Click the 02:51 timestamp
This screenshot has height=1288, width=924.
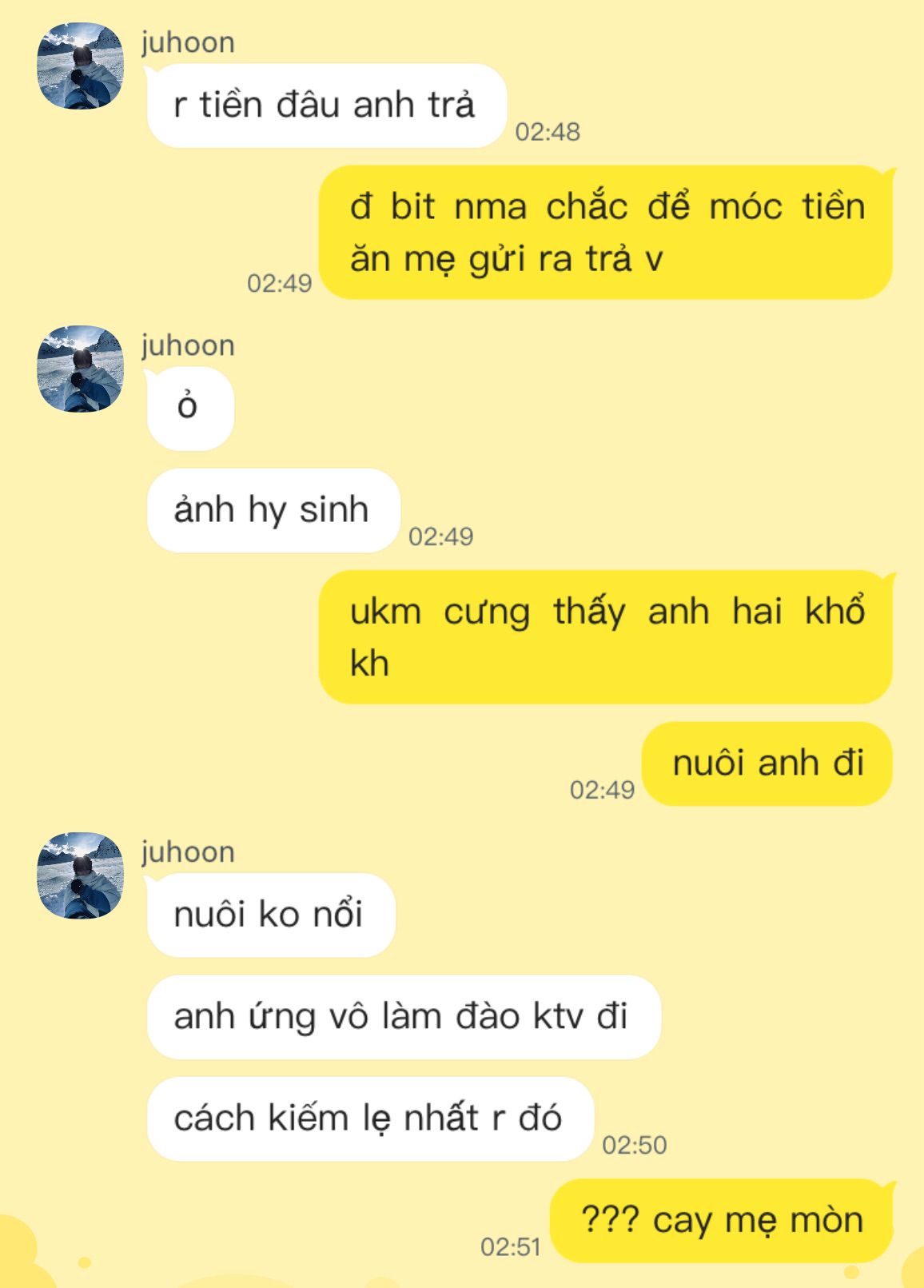pyautogui.click(x=511, y=1246)
